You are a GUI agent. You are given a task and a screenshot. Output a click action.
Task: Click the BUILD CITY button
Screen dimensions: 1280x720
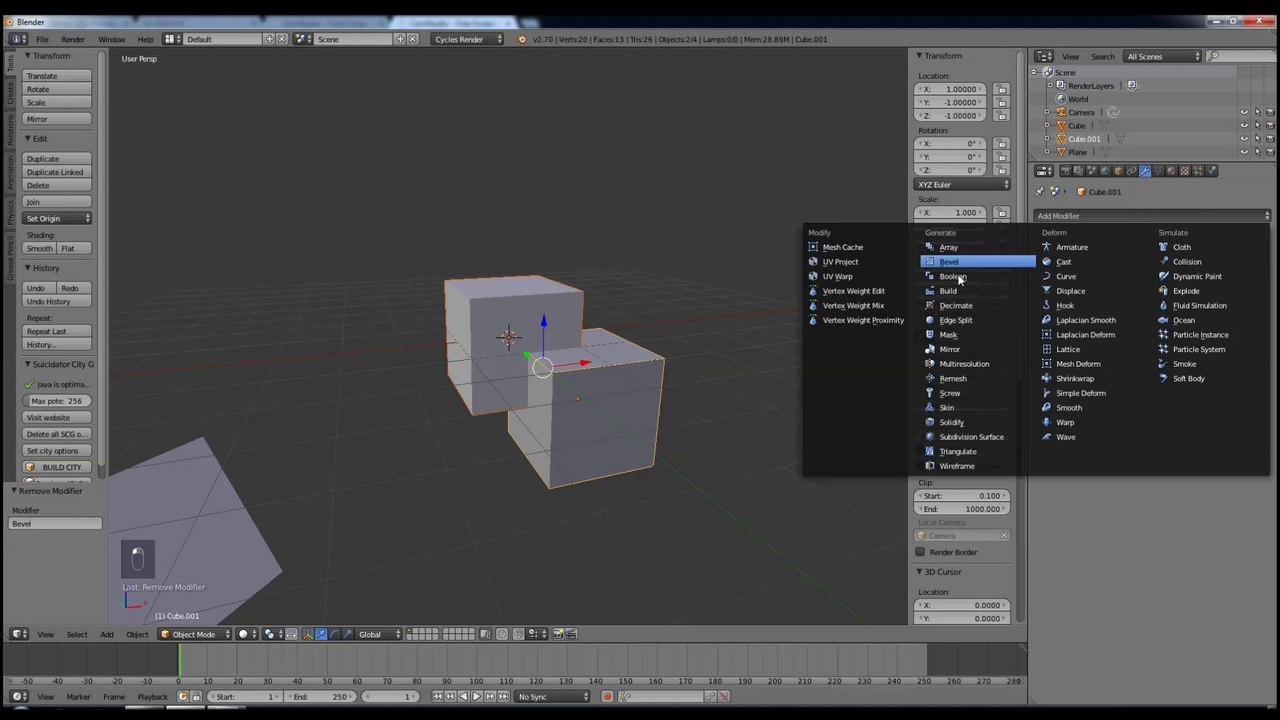[x=57, y=467]
